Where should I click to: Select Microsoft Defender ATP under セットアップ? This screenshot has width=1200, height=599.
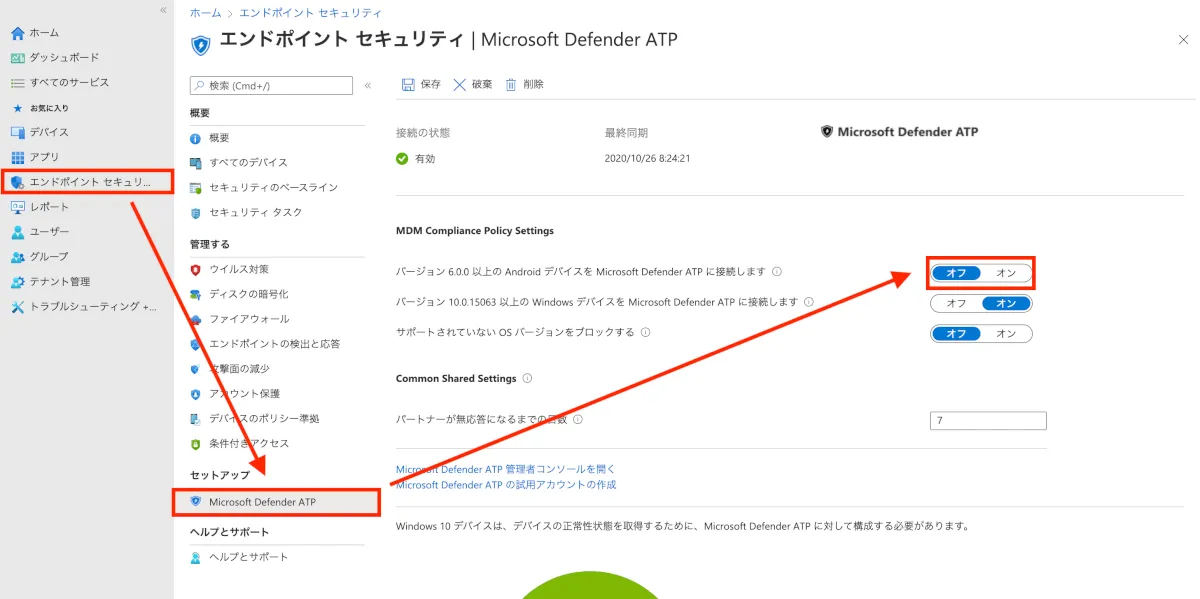277,502
